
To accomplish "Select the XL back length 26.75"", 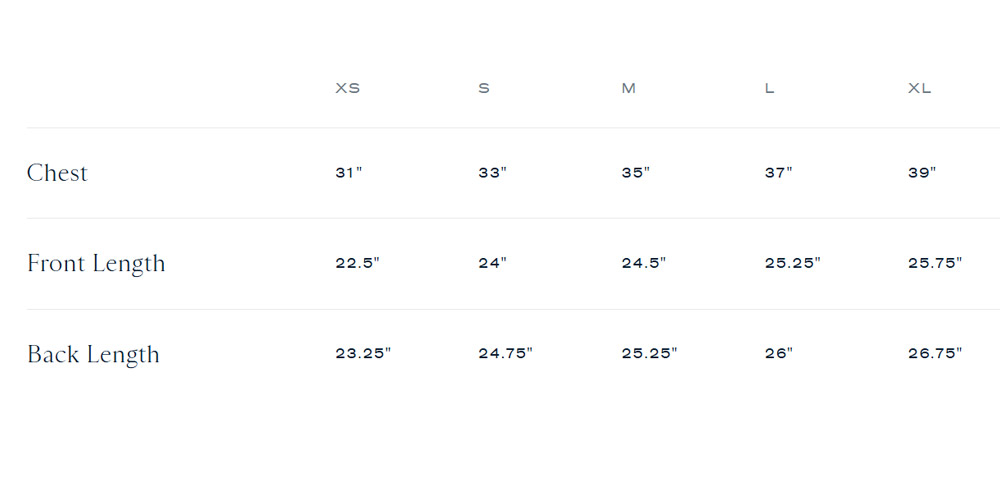I will coord(934,353).
